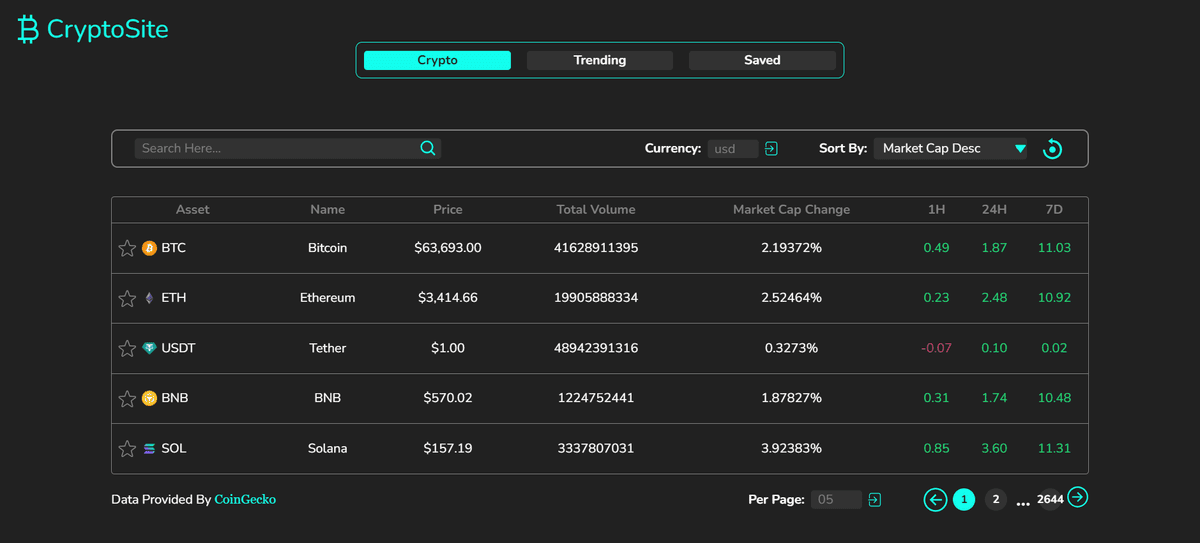Click market cap change 0.3273%
Image resolution: width=1200 pixels, height=543 pixels.
pos(791,348)
